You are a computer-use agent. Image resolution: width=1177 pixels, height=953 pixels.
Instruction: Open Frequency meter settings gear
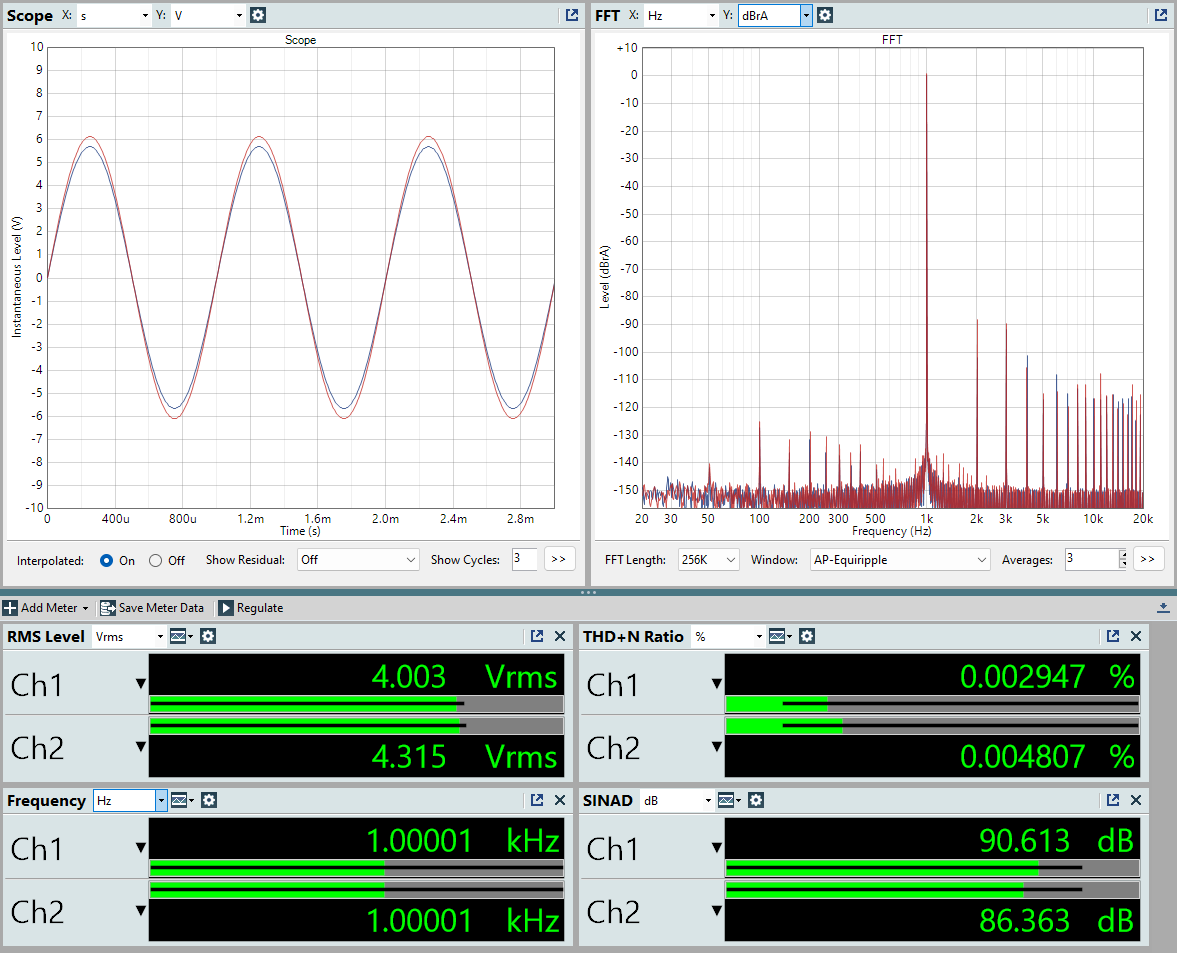[209, 801]
